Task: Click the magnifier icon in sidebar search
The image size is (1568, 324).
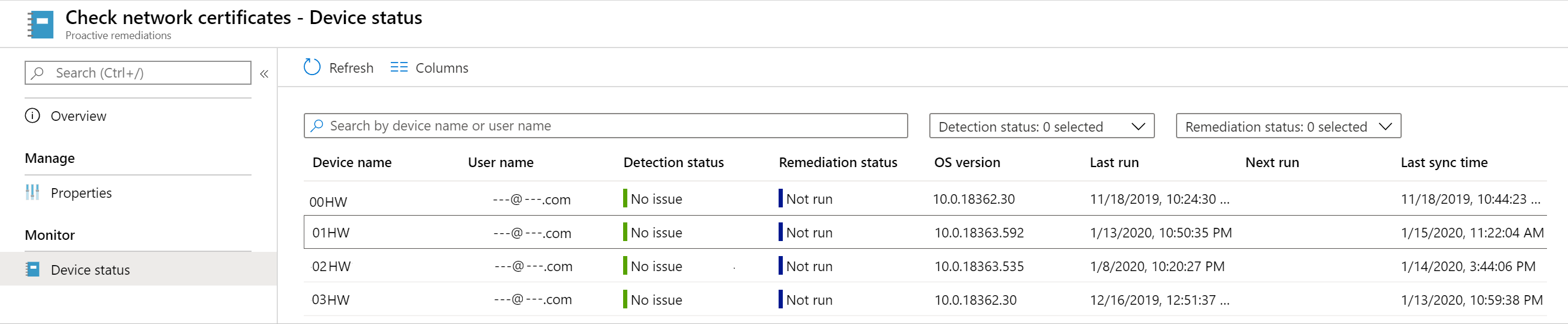Action: pos(38,73)
